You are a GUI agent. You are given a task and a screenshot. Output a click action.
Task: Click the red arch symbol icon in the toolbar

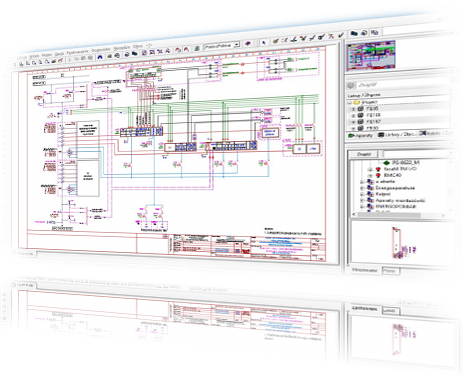178,50
